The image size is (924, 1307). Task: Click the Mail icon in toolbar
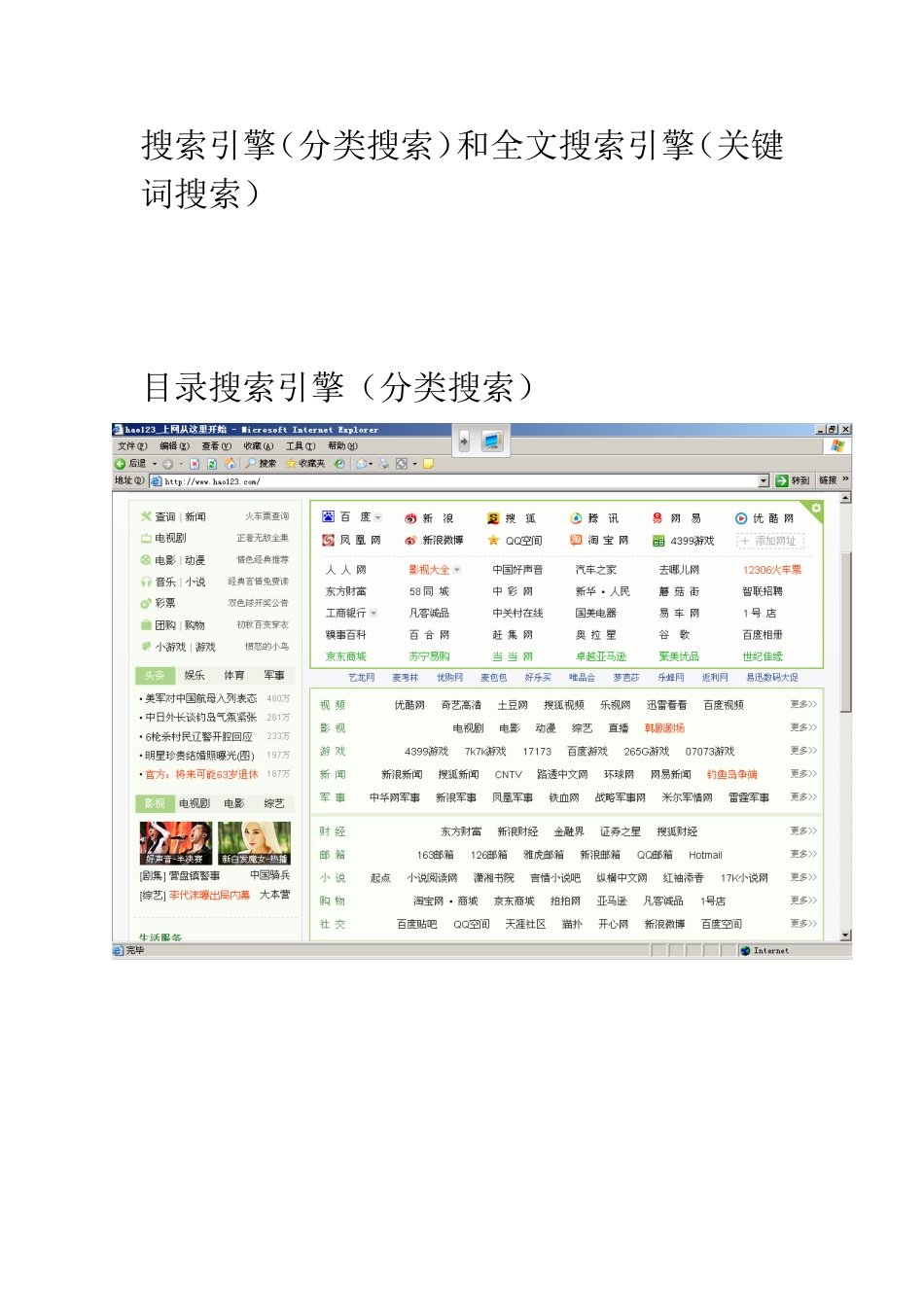point(362,464)
